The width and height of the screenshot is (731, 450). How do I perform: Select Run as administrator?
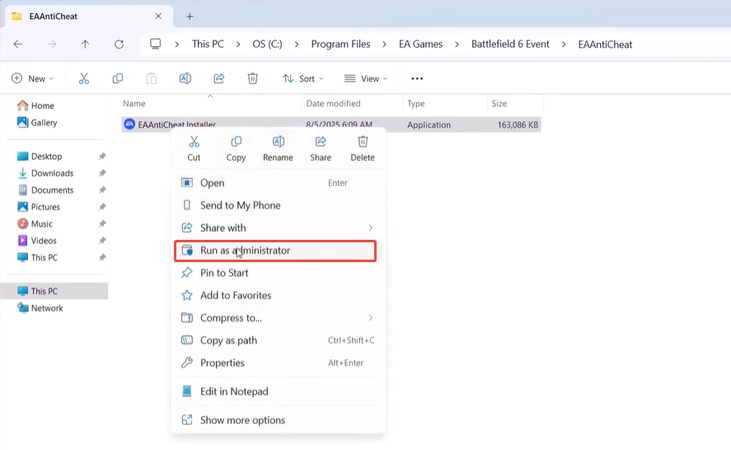tap(275, 250)
